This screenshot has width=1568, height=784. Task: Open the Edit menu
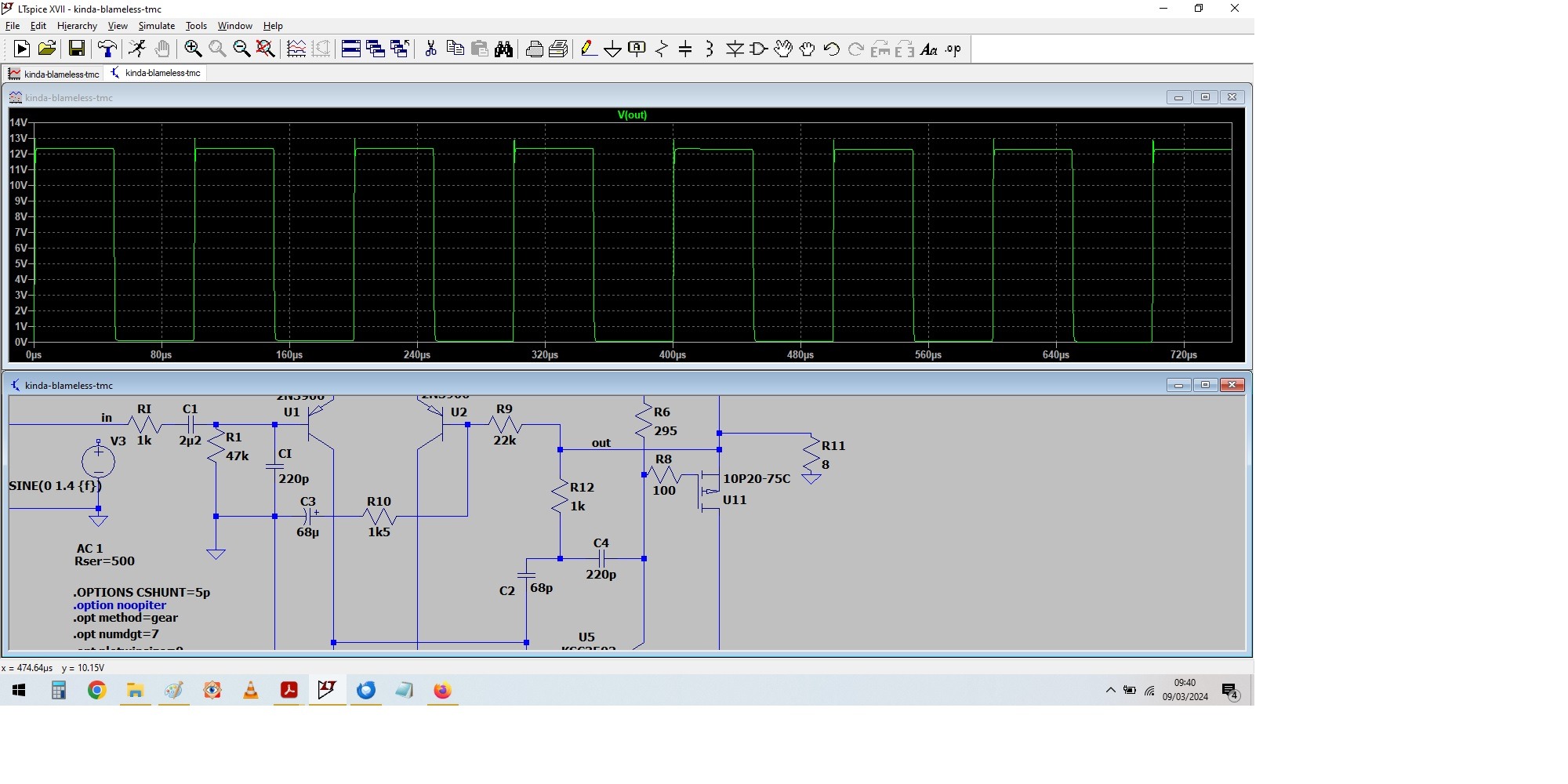point(38,26)
